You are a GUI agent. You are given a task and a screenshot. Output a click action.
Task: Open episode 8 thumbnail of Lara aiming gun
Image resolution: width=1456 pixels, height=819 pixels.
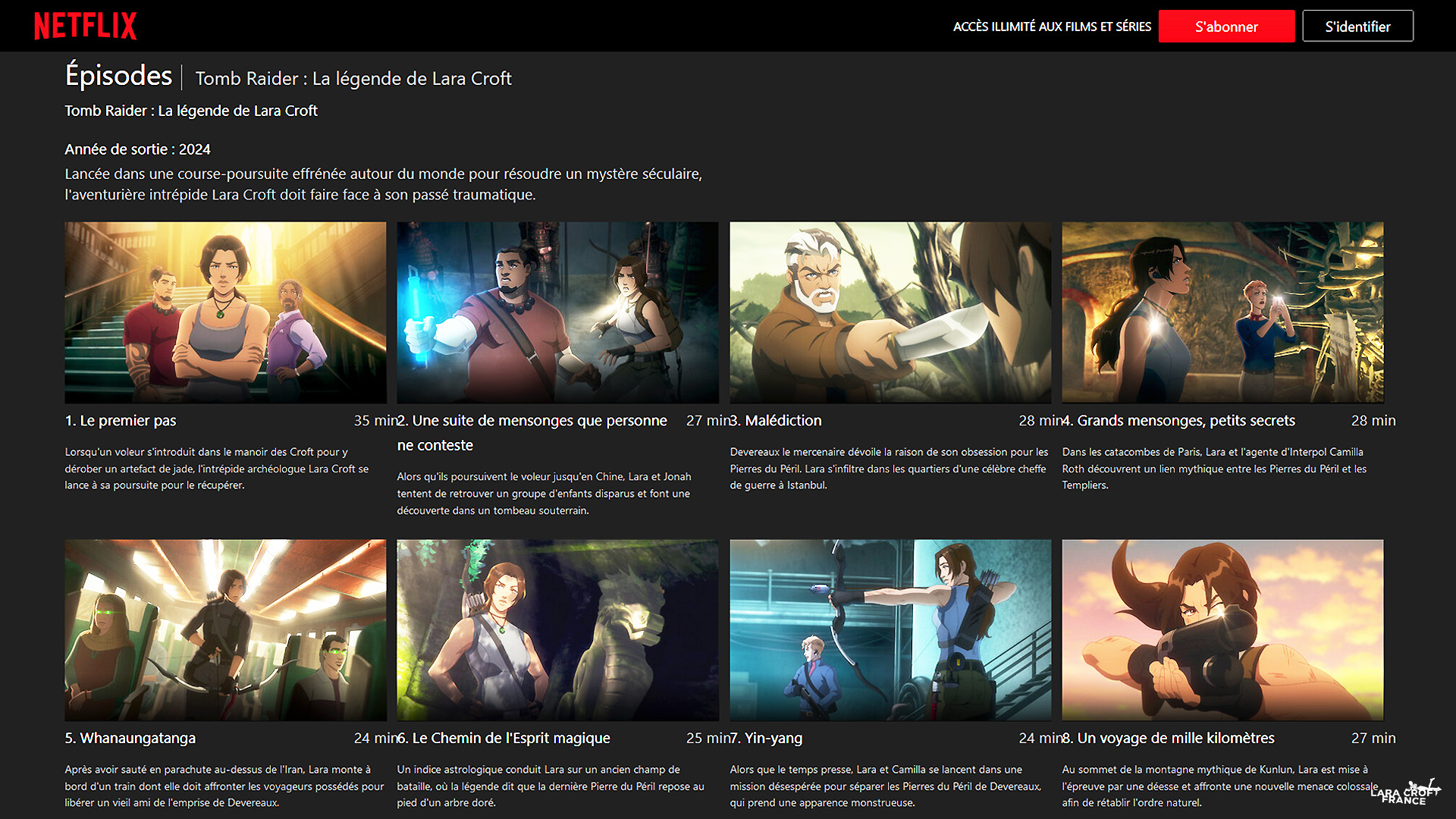(x=1222, y=629)
